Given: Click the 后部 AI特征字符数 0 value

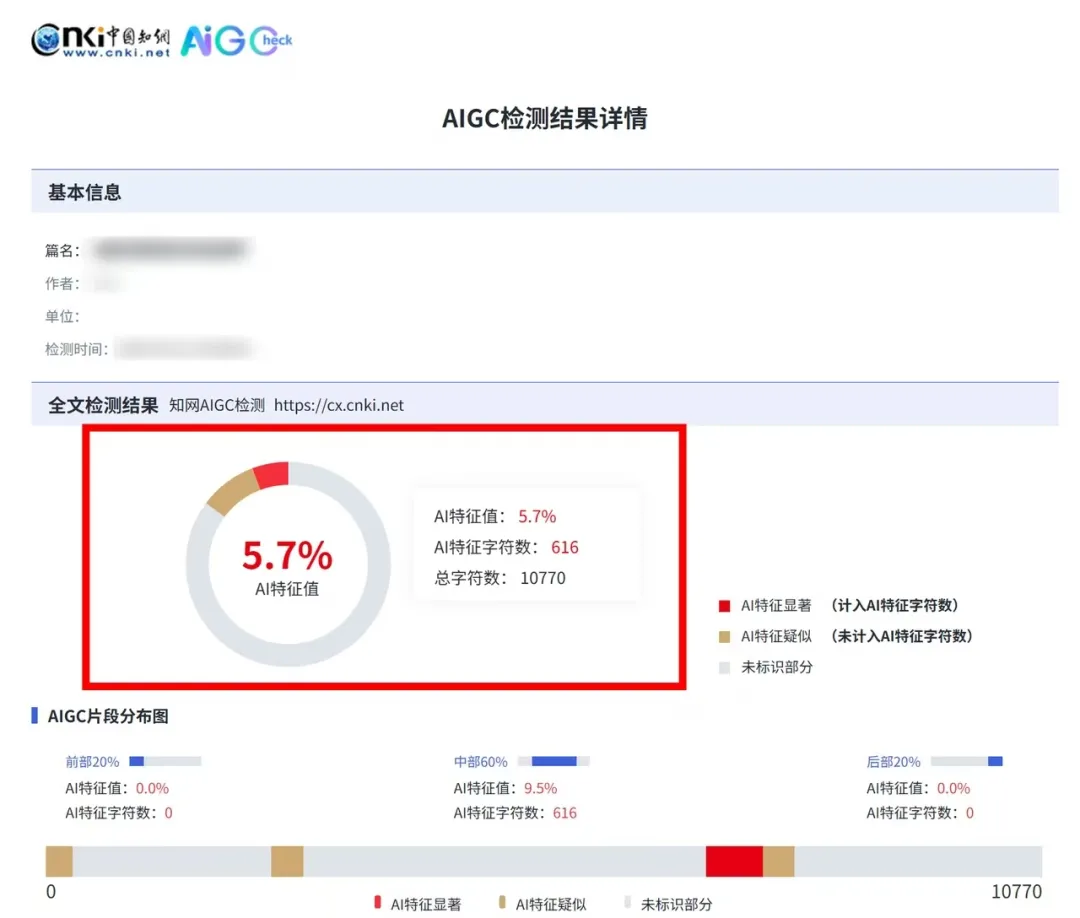Looking at the screenshot, I should point(970,813).
